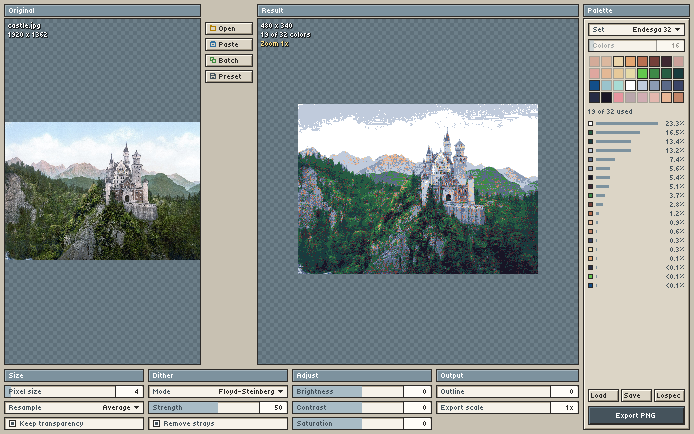Open the Batch processing button
The height and width of the screenshot is (434, 694).
pyautogui.click(x=229, y=61)
